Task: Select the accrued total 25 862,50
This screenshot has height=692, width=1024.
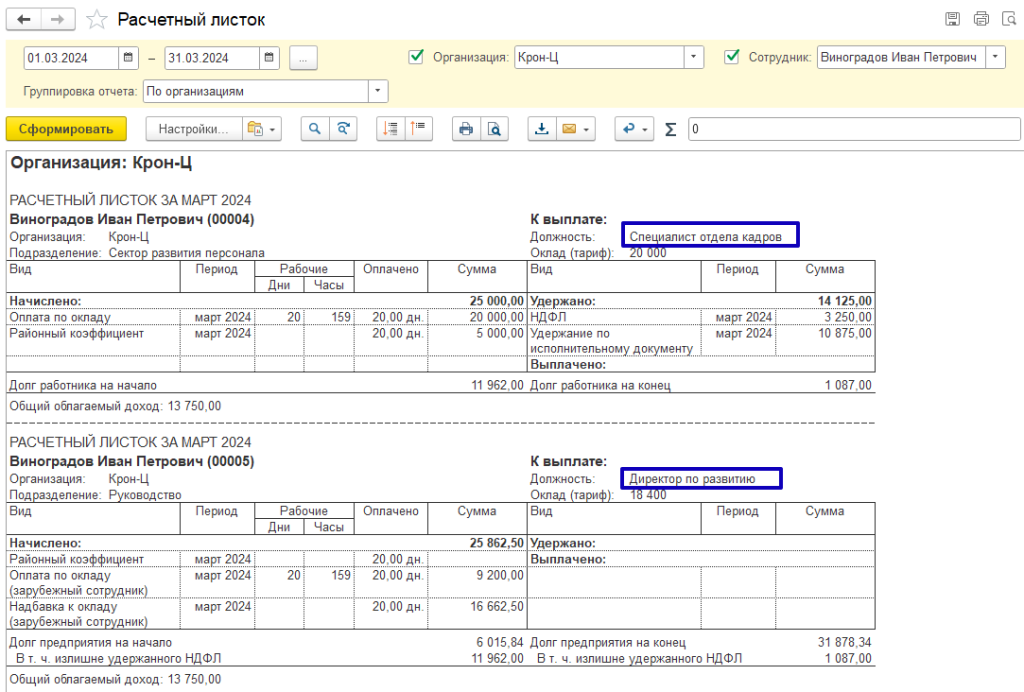Action: pos(496,543)
